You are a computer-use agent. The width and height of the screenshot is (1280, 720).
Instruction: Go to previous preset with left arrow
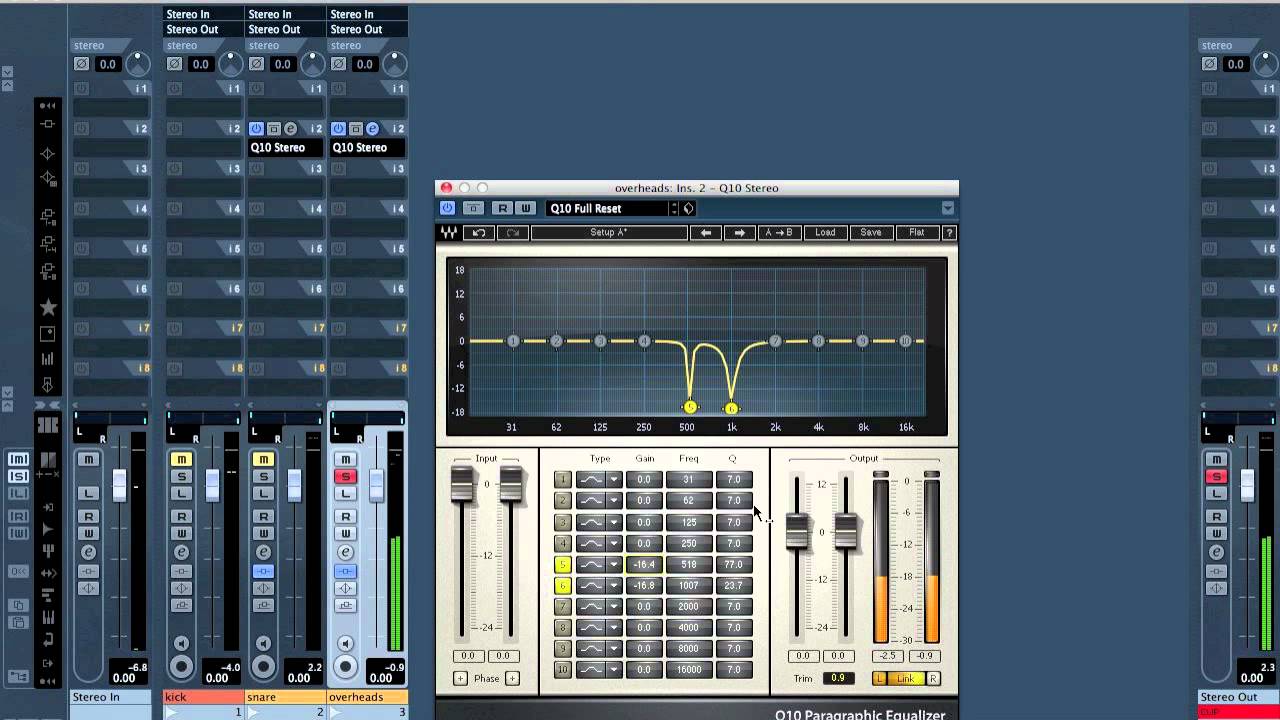coord(705,233)
